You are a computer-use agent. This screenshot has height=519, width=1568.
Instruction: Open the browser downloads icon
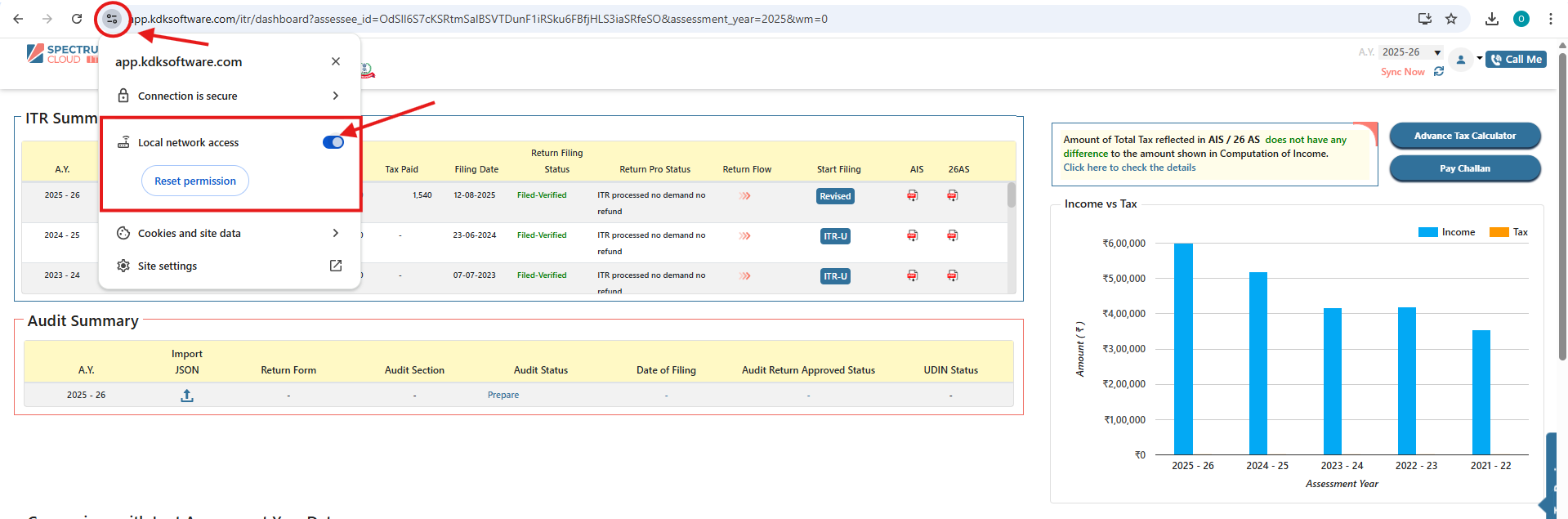[x=1492, y=19]
